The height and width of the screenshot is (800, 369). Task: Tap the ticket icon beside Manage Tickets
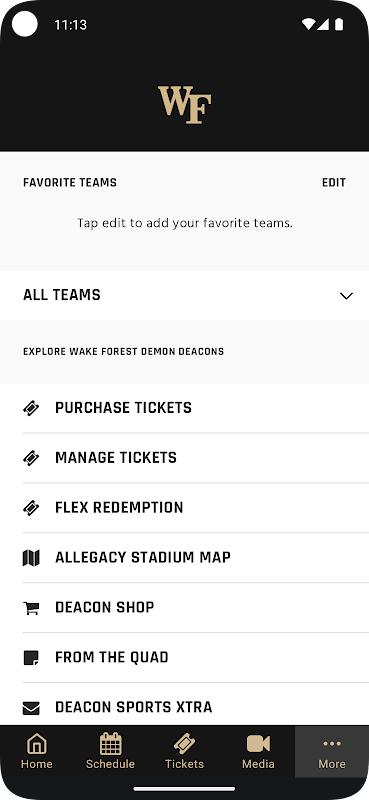31,458
